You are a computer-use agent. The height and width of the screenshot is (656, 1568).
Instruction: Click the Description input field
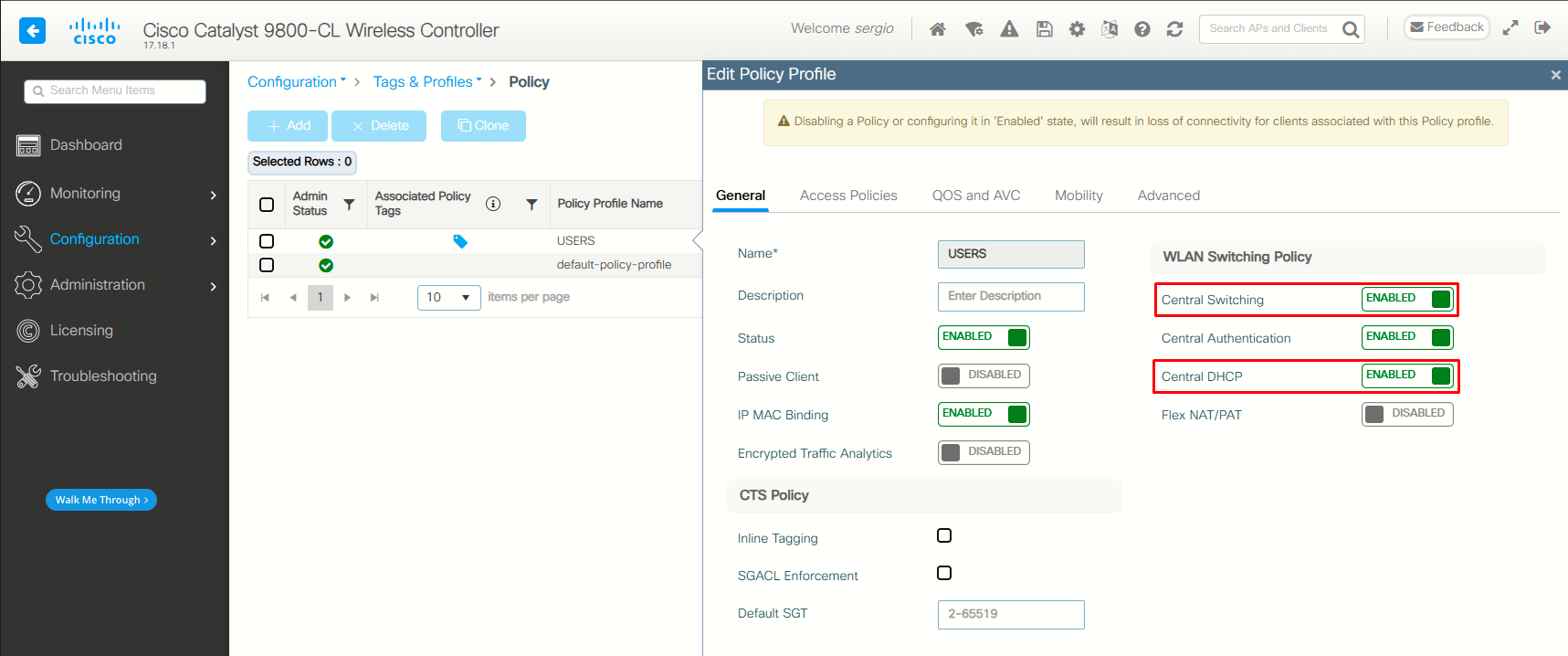pyautogui.click(x=1011, y=297)
